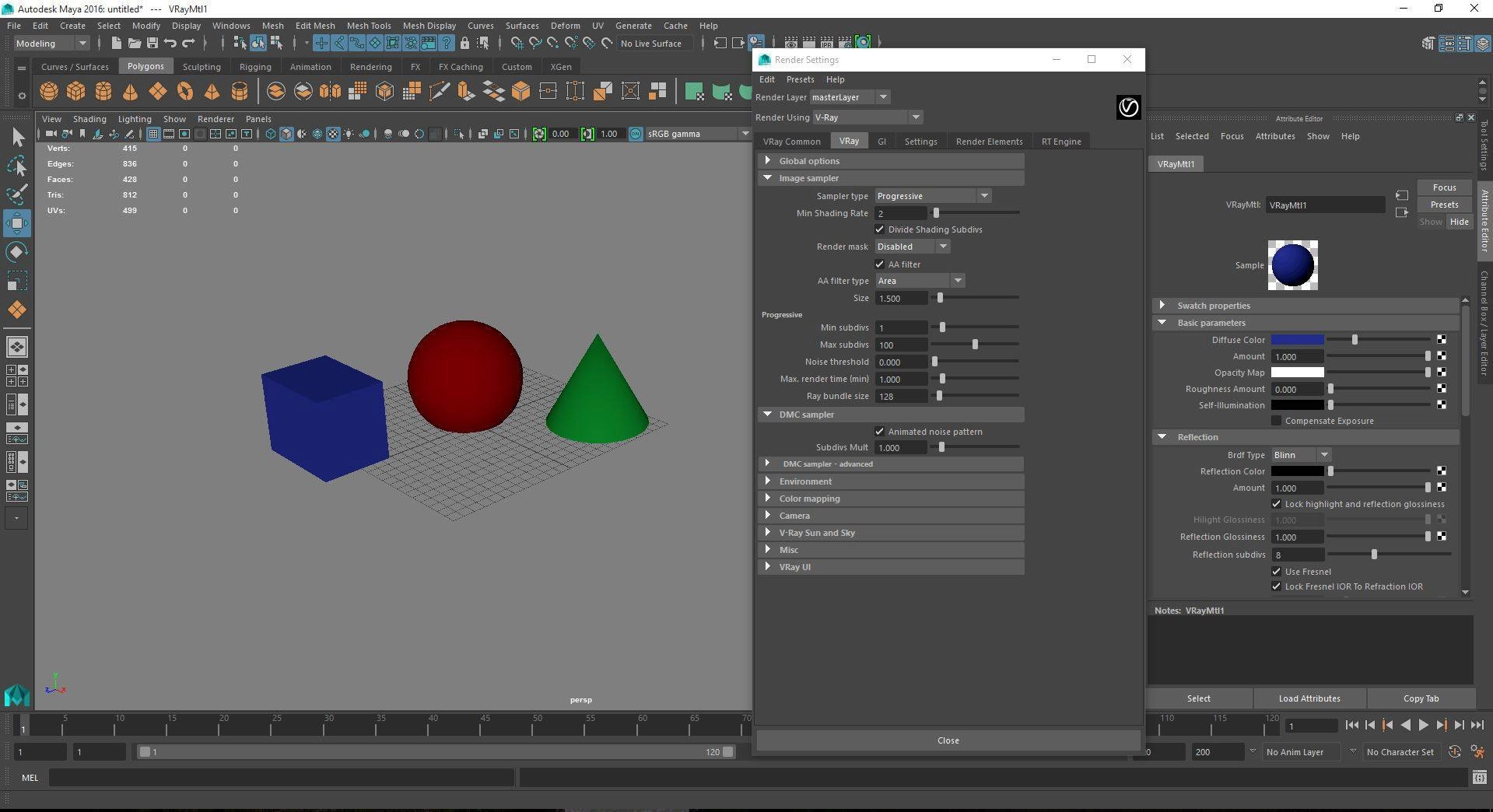1493x812 pixels.
Task: Collapse the Image sampler section
Action: tap(892, 178)
